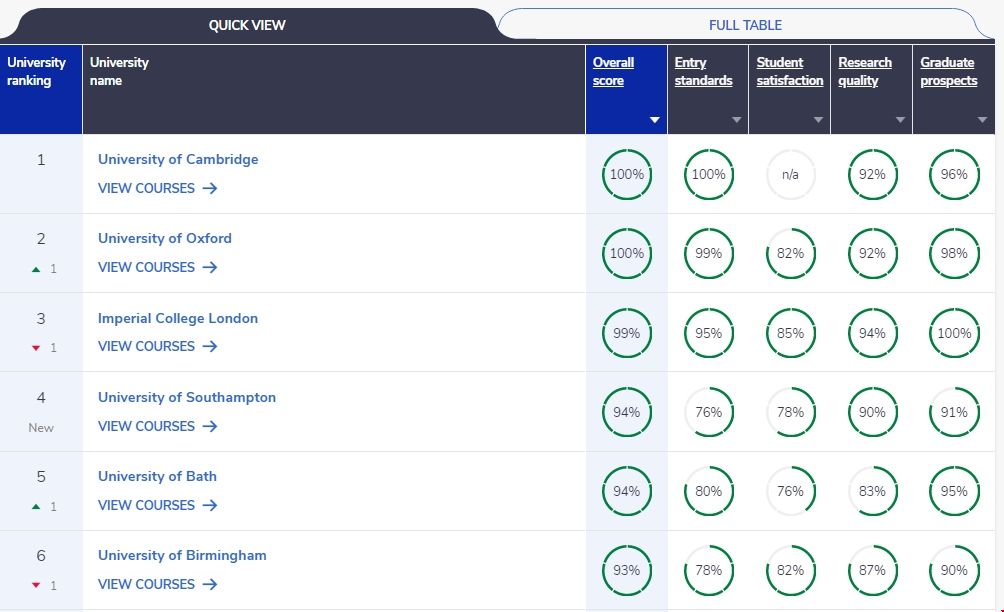The width and height of the screenshot is (1004, 612).
Task: View courses for University of Birmingham
Action: point(147,584)
